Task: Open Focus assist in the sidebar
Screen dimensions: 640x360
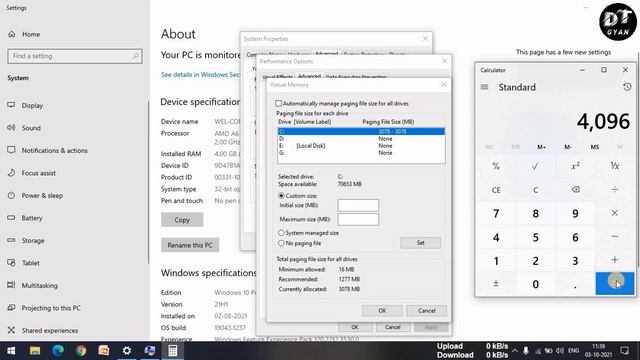Action: 38,173
